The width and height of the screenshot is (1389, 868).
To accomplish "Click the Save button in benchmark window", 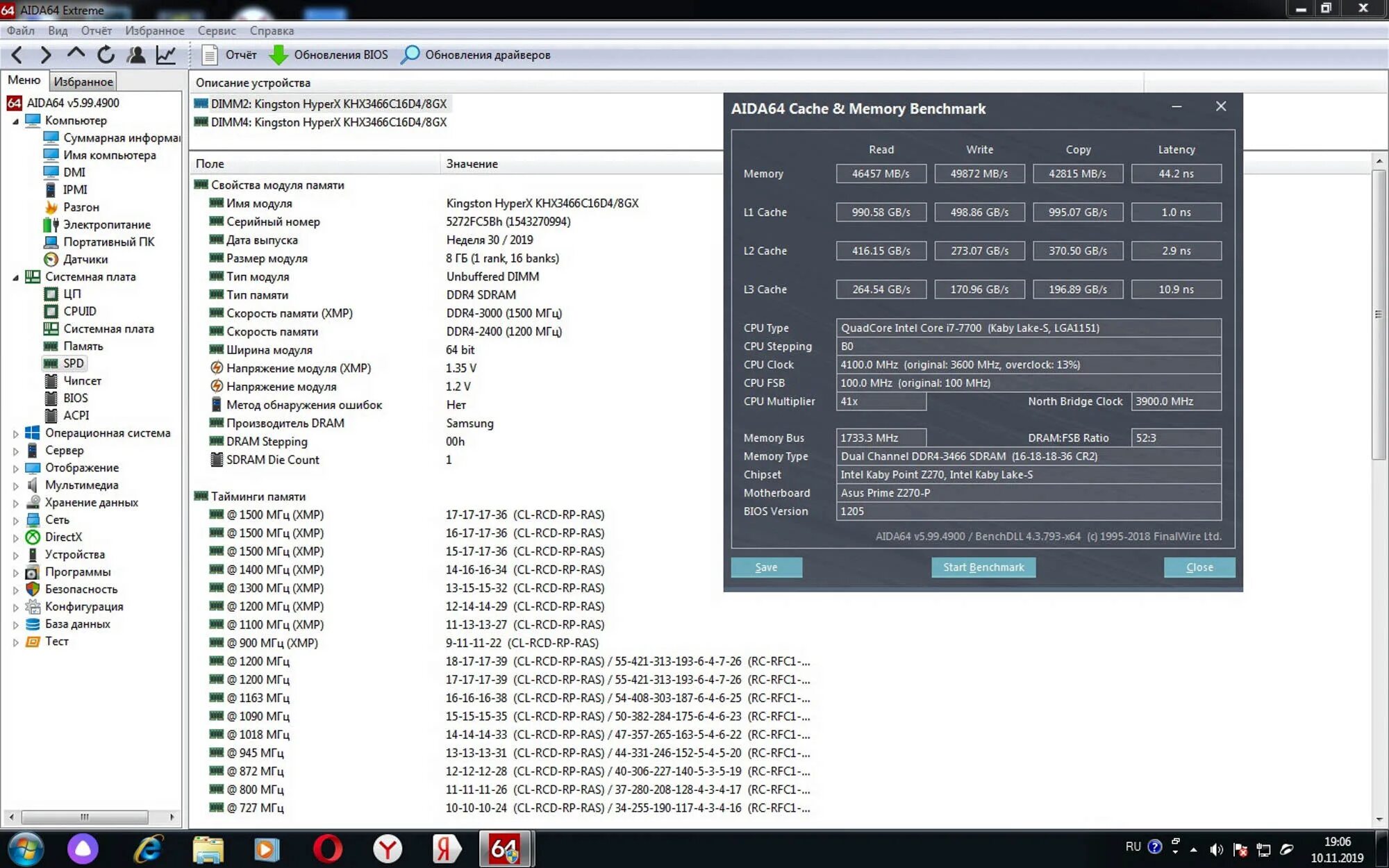I will [766, 567].
